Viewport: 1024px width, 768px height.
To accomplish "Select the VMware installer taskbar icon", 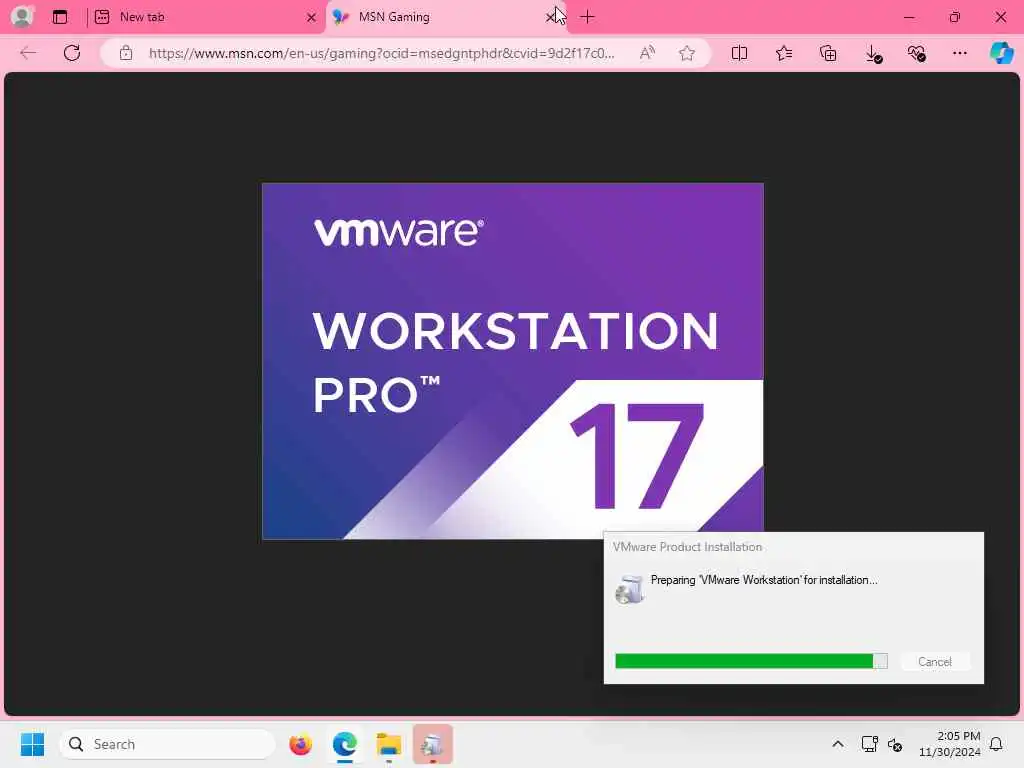I will pos(432,744).
